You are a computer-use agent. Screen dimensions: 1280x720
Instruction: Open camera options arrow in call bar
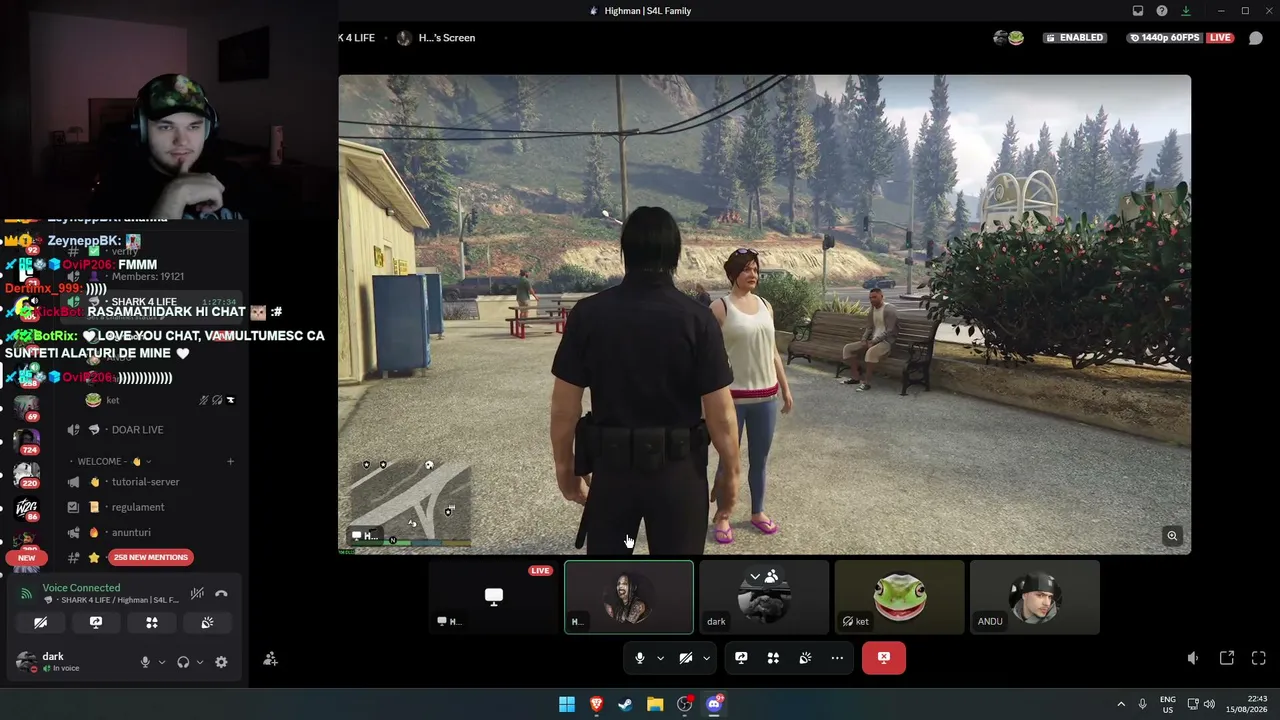pos(706,658)
